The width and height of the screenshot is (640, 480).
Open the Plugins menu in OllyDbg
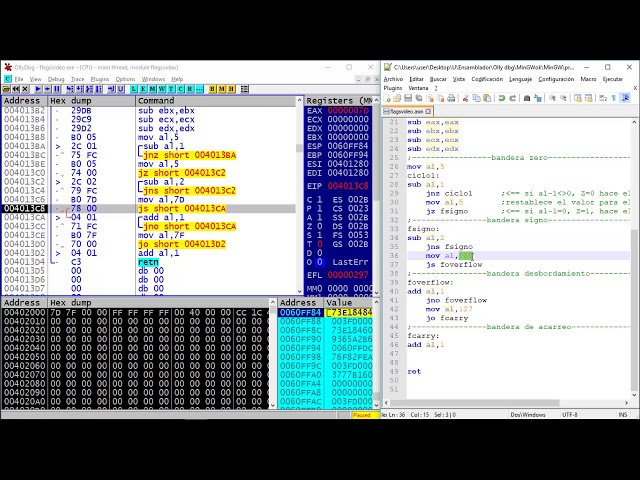click(x=100, y=79)
